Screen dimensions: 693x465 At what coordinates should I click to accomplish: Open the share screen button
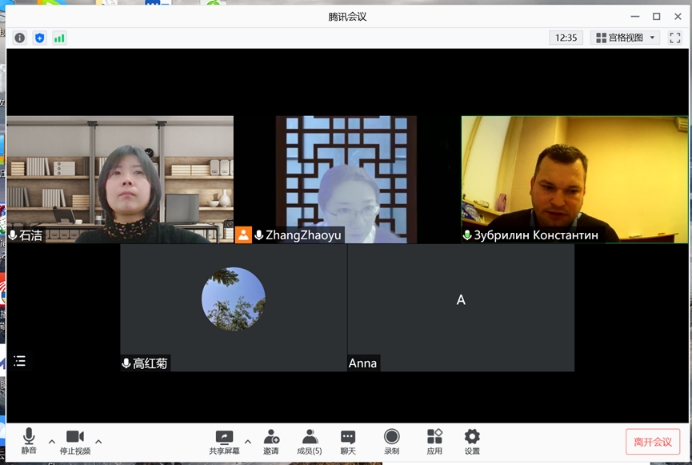(x=224, y=440)
